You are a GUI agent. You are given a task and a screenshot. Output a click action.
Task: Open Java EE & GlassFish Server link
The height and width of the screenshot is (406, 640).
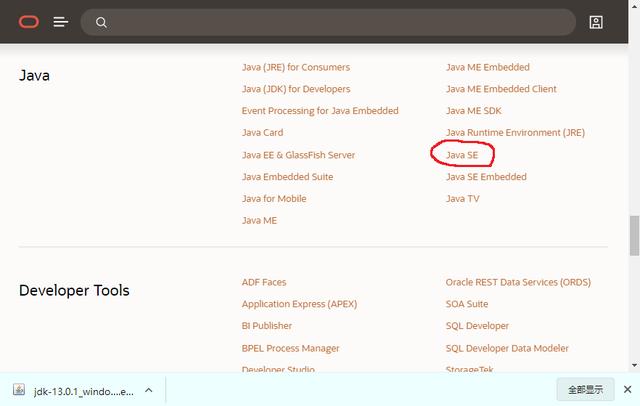(x=298, y=155)
